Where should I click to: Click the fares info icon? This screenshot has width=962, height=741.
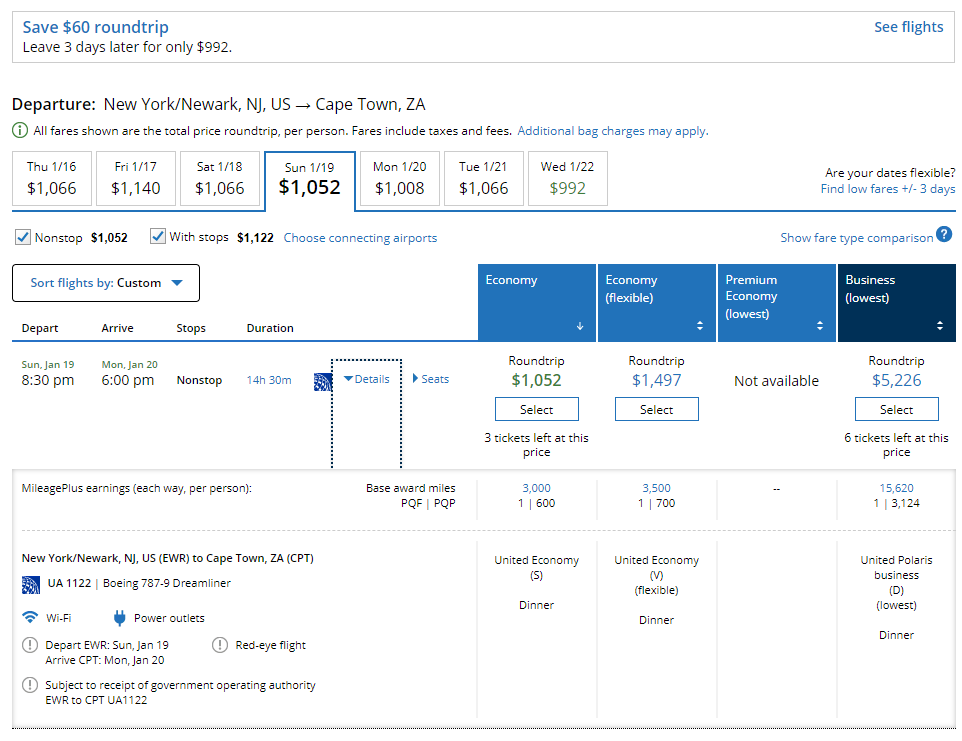(20, 130)
